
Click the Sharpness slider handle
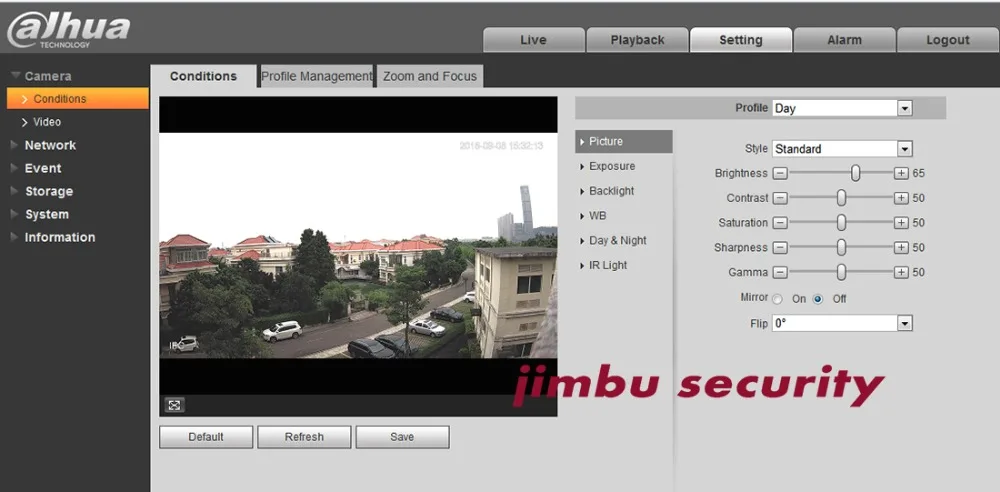[x=841, y=248]
